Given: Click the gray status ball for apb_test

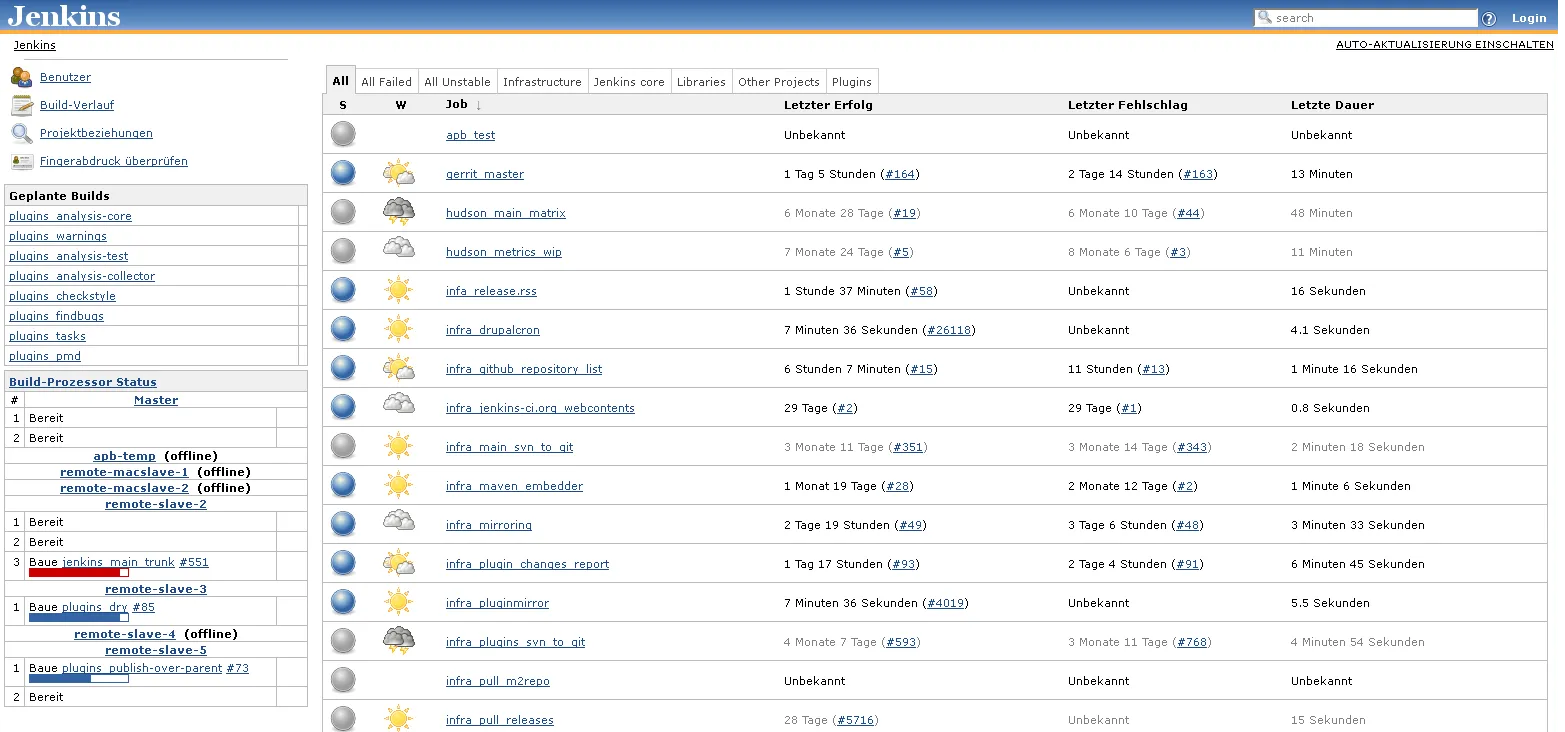Looking at the screenshot, I should 342,134.
